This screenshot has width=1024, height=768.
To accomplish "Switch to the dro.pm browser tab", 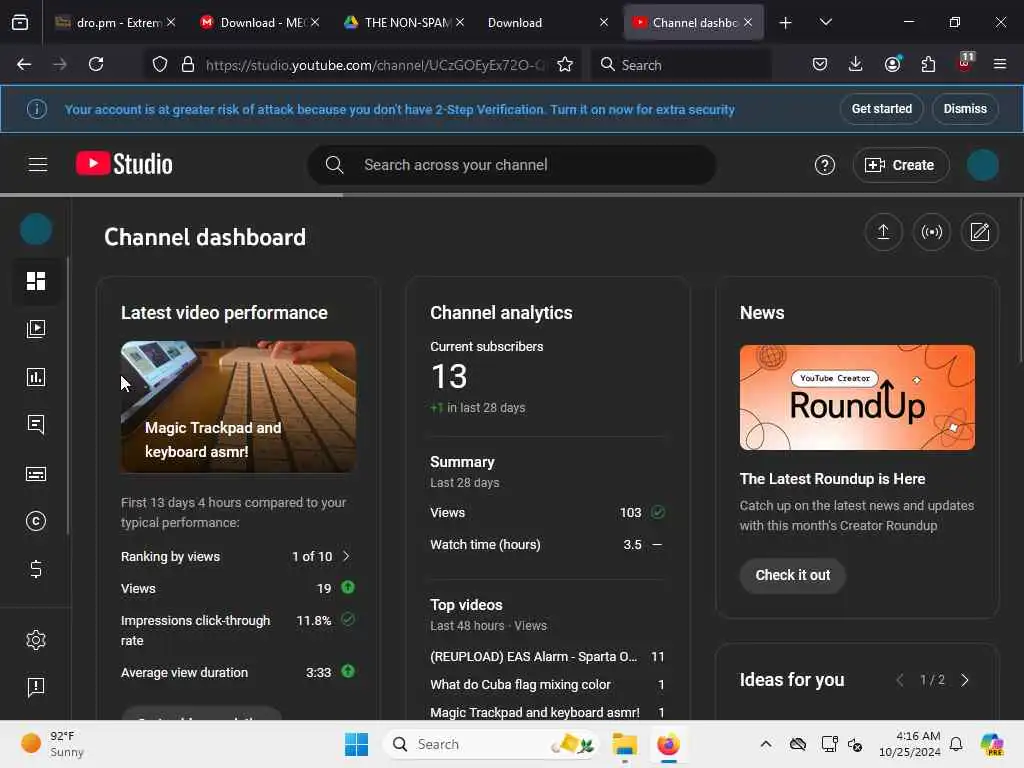I will (x=115, y=23).
